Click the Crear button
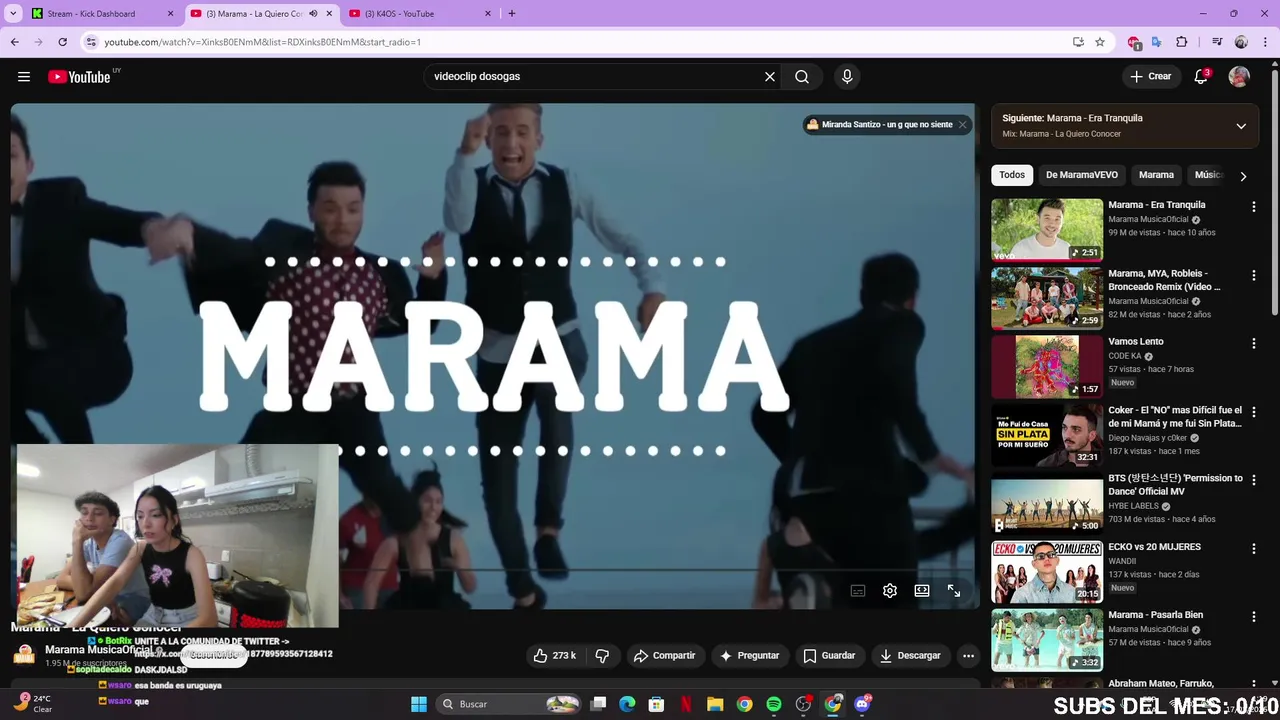The image size is (1280, 720). point(1151,76)
